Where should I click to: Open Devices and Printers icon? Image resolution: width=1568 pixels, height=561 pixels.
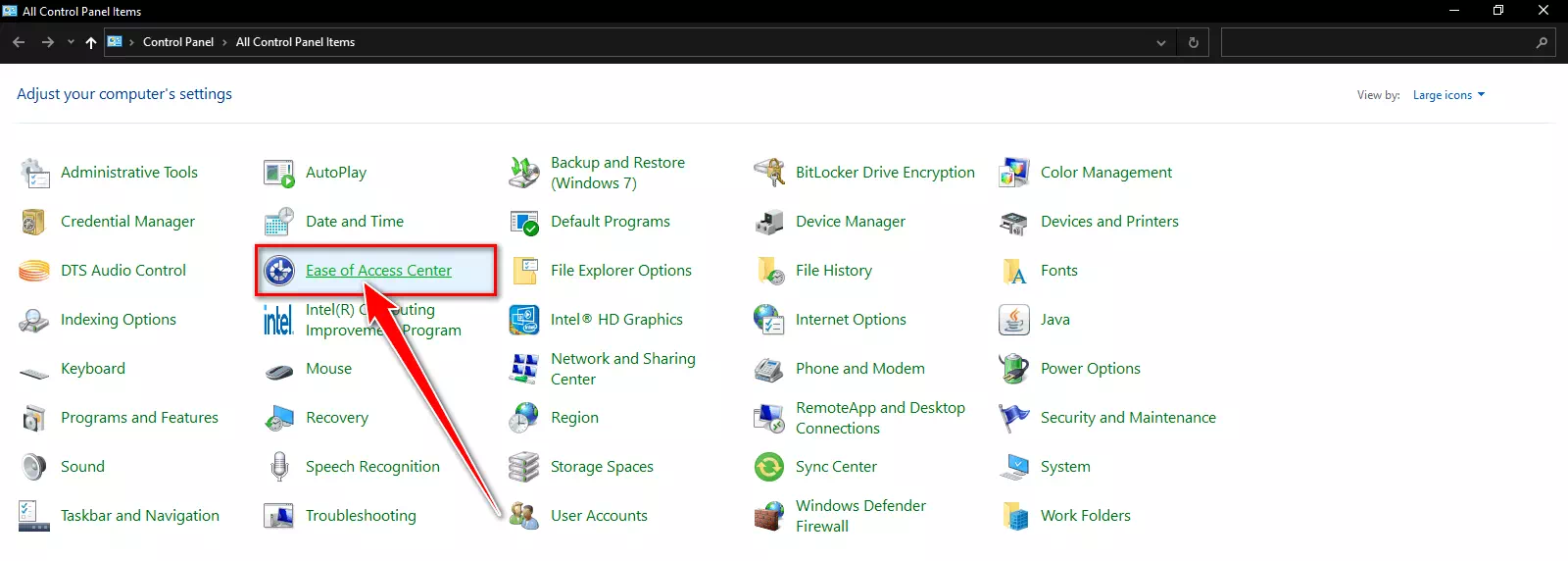click(1014, 222)
